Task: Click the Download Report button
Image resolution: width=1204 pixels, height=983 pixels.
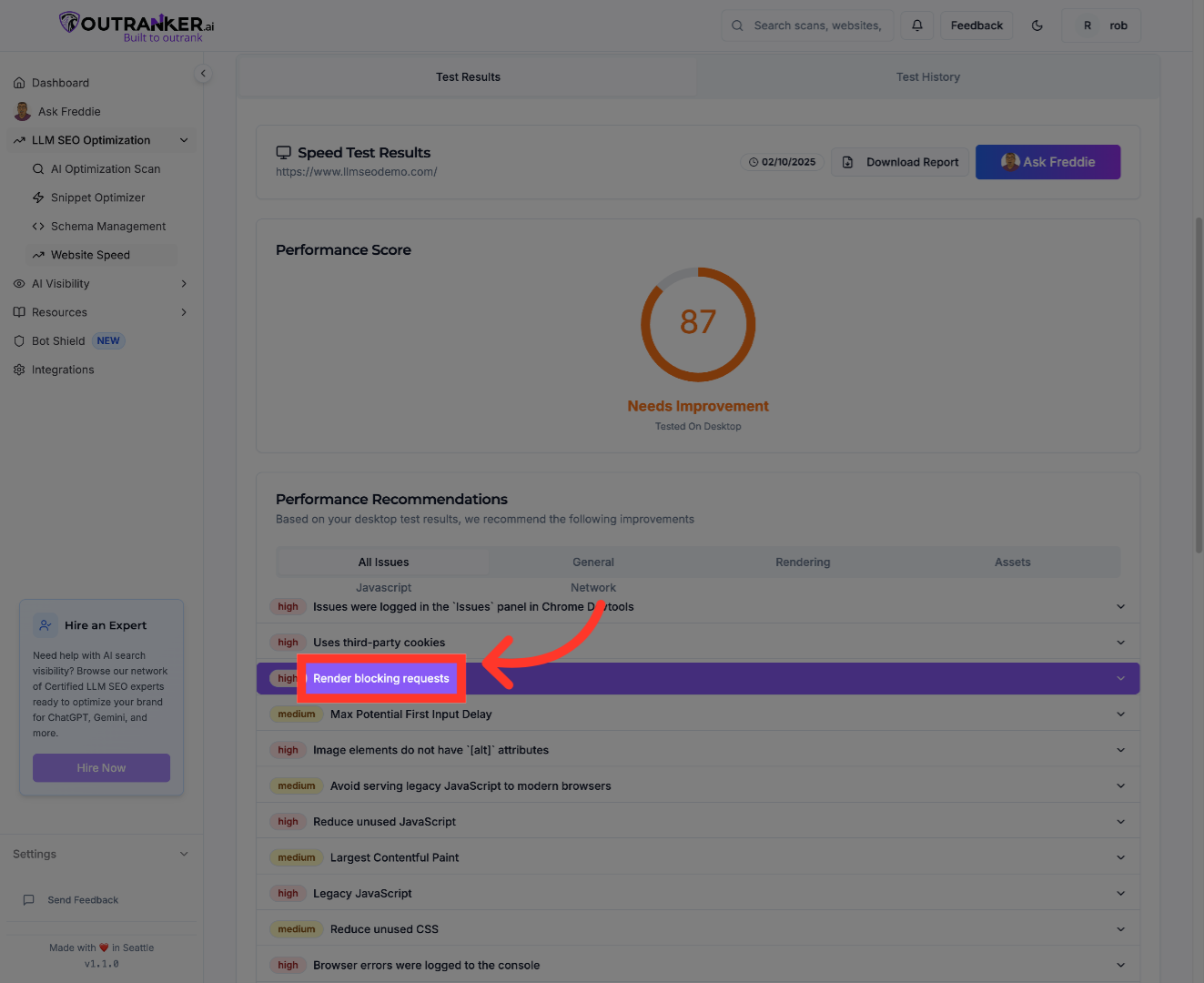Action: tap(900, 162)
